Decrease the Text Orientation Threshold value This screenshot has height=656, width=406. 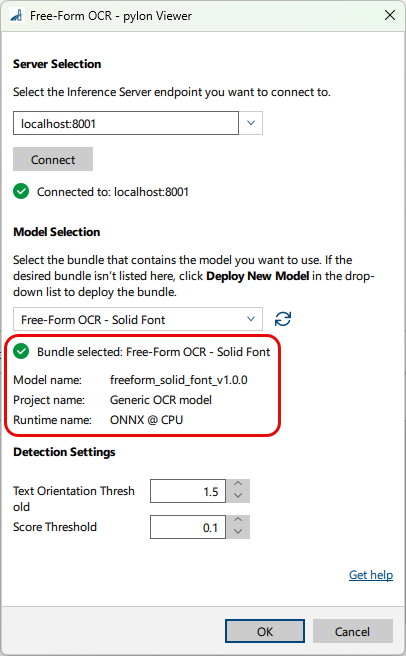pos(238,497)
